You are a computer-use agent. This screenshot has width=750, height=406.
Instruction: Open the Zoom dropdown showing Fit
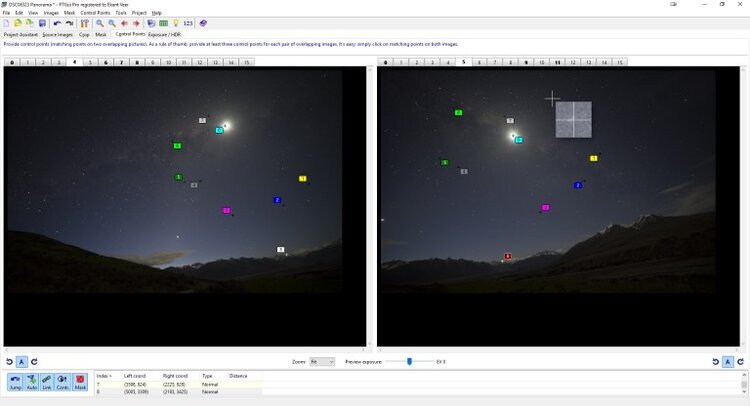pyautogui.click(x=322, y=362)
